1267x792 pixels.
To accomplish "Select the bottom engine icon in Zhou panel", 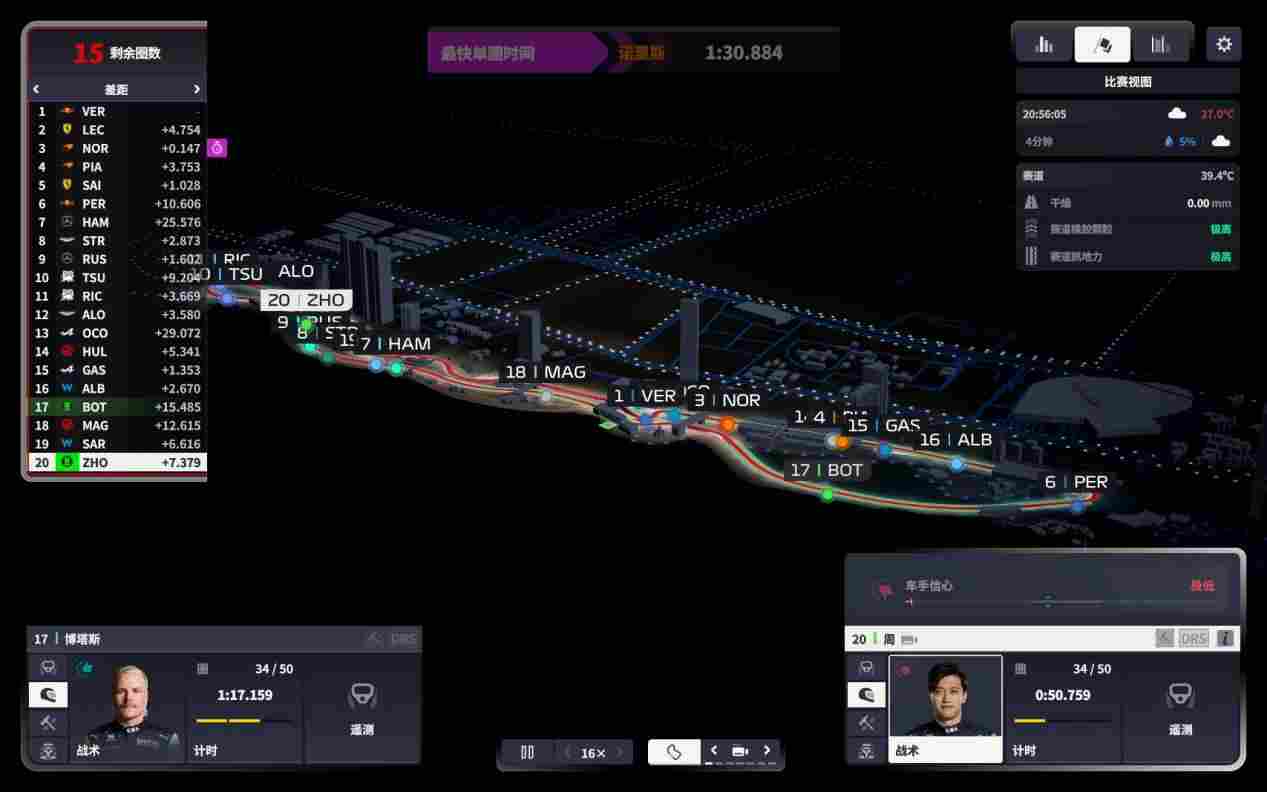I will [866, 750].
